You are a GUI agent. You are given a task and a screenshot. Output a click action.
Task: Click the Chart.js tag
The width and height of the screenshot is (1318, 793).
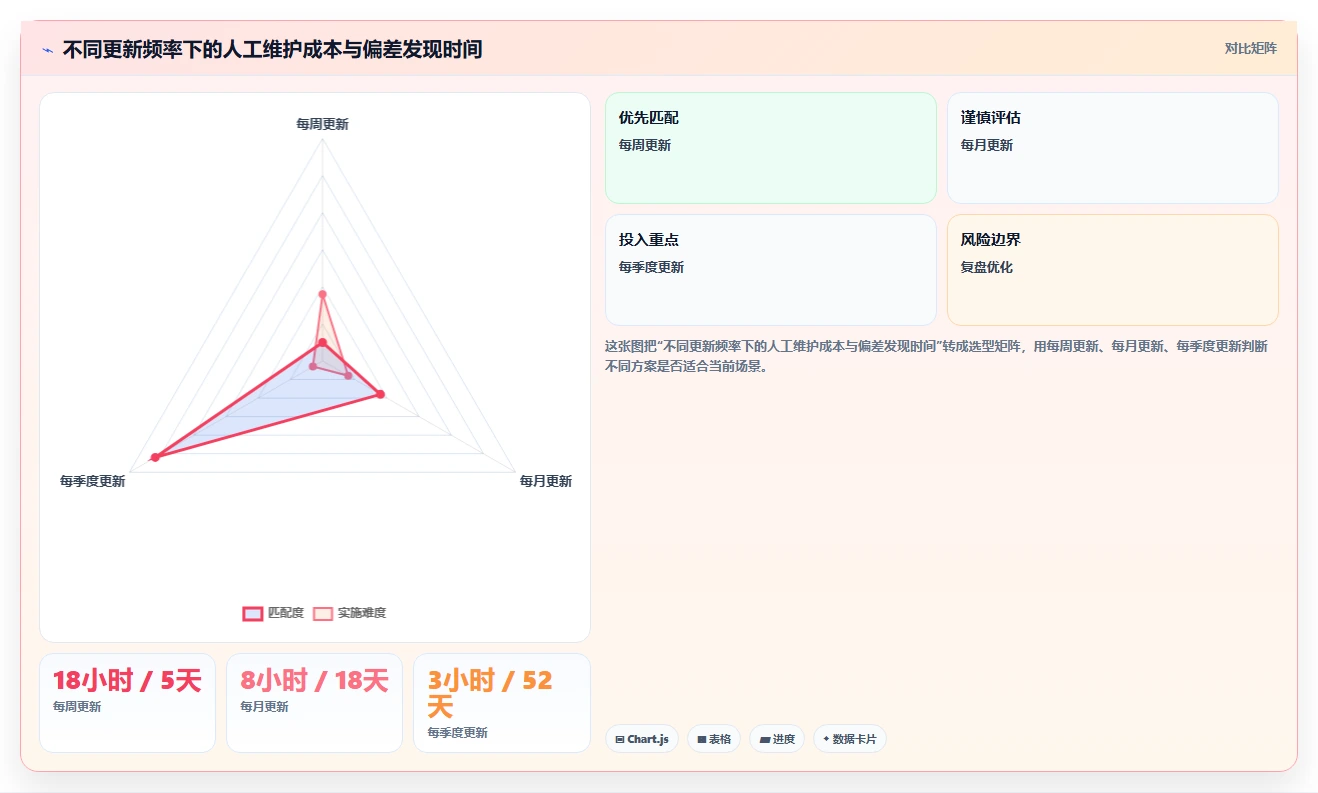pos(642,739)
